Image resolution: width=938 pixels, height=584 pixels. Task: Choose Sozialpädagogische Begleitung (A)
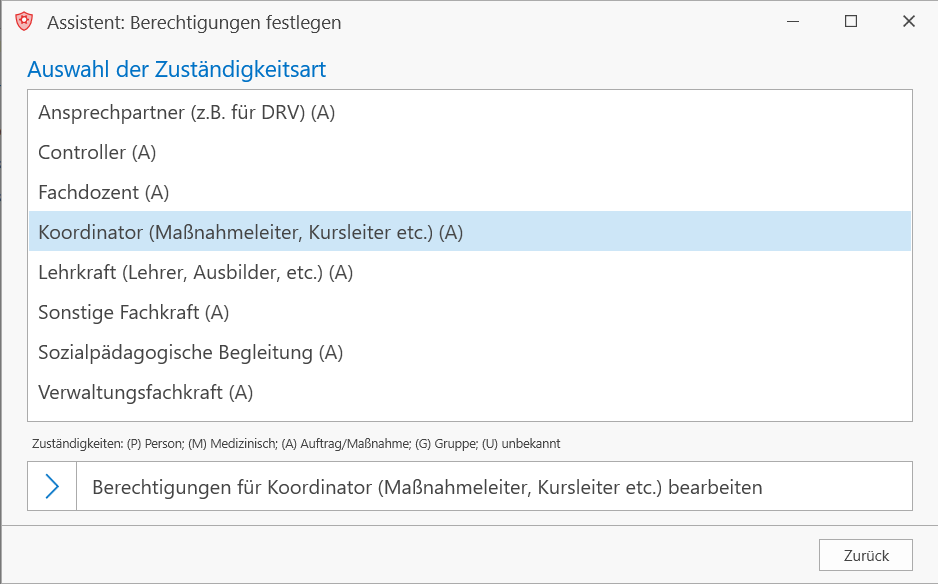[470, 352]
